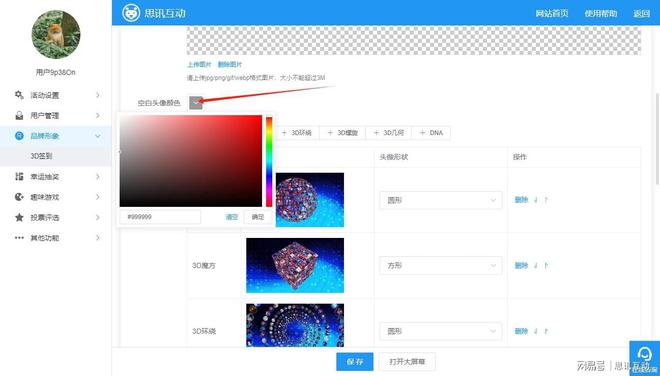This screenshot has width=660, height=376.
Task: Open the customer service headset icon
Action: 644,356
